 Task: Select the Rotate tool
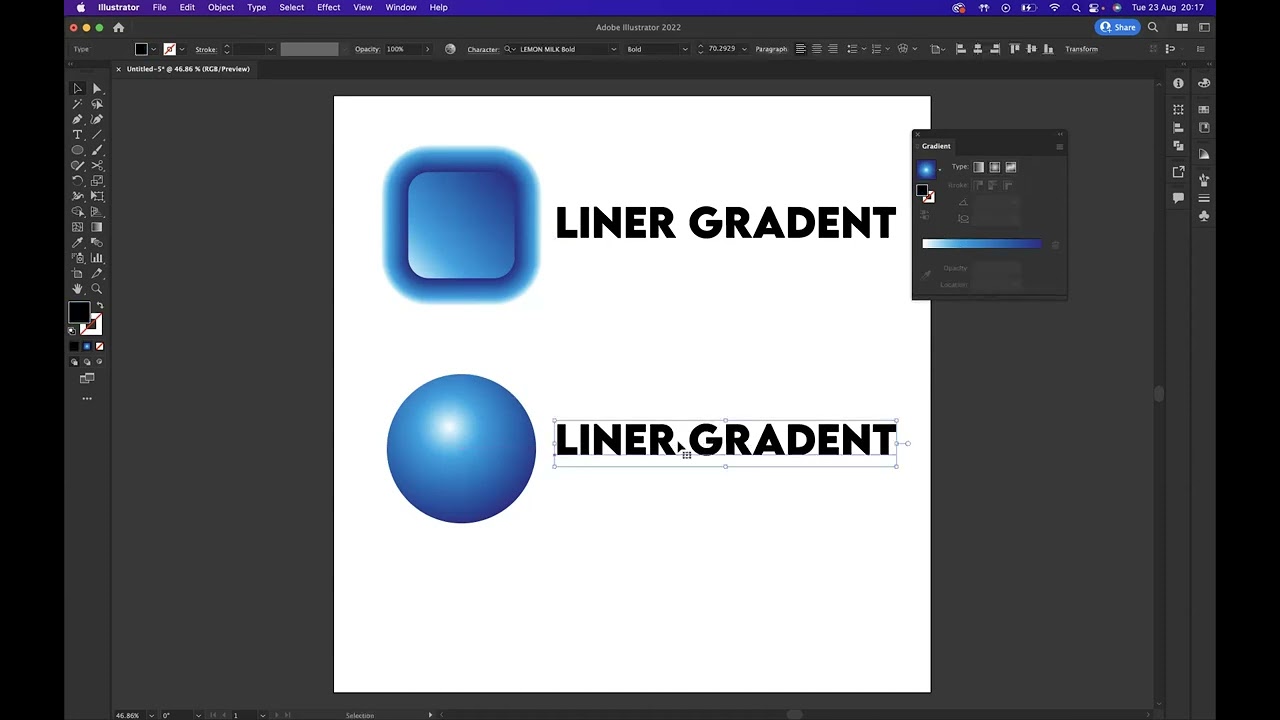click(77, 181)
